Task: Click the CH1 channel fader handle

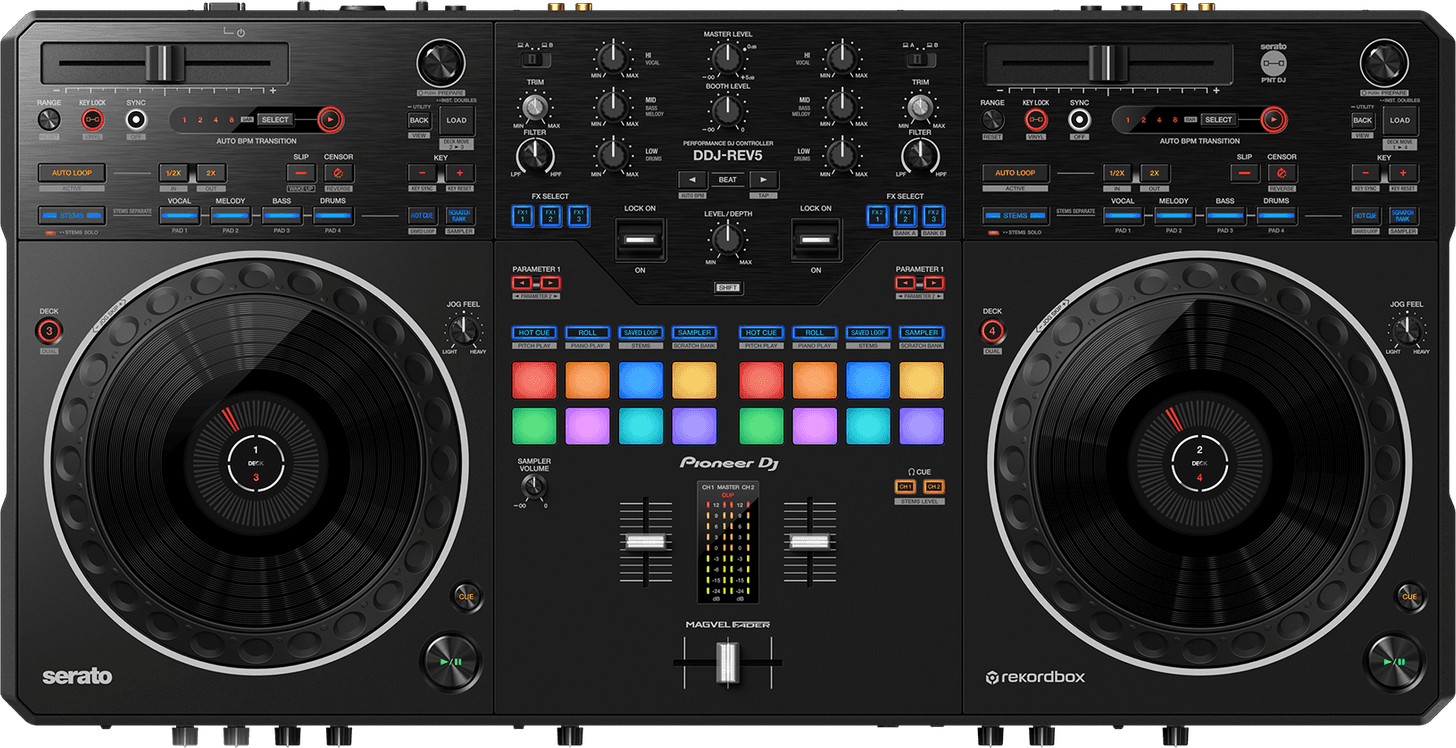Action: tap(646, 541)
